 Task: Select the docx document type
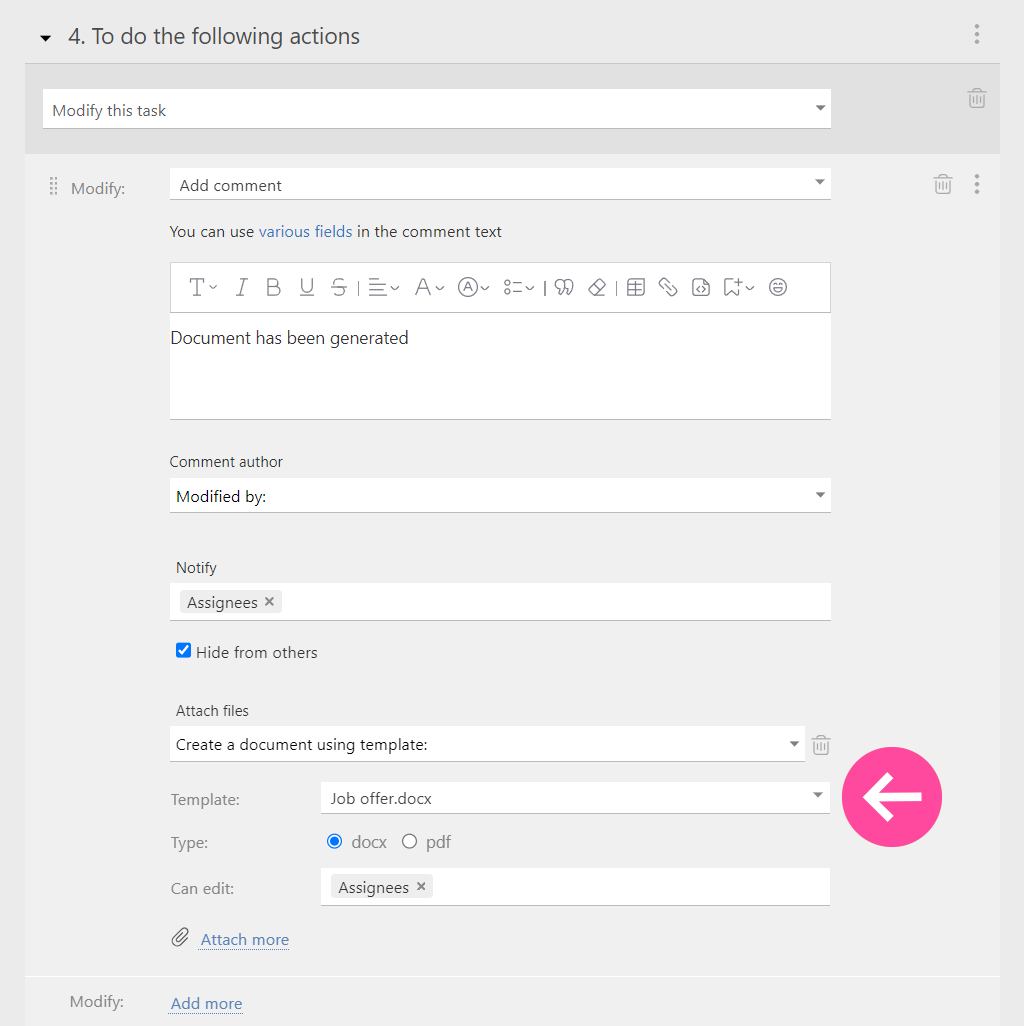pos(334,841)
